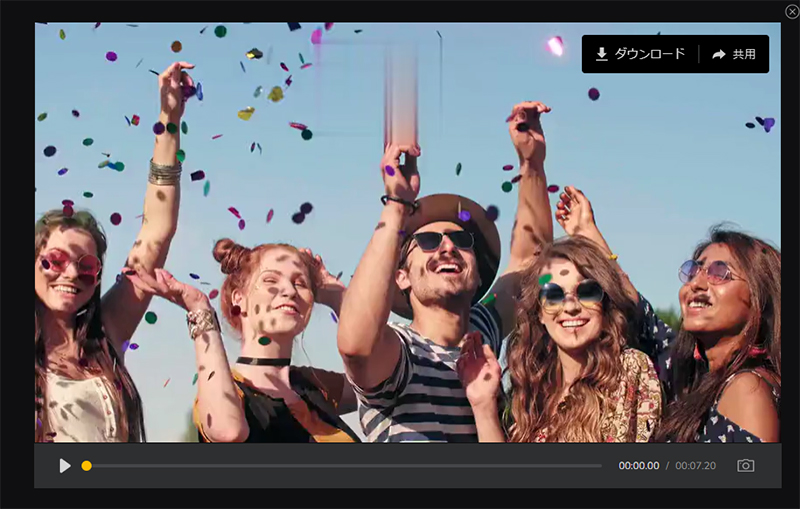
Task: Click the share arrow icon
Action: click(718, 54)
